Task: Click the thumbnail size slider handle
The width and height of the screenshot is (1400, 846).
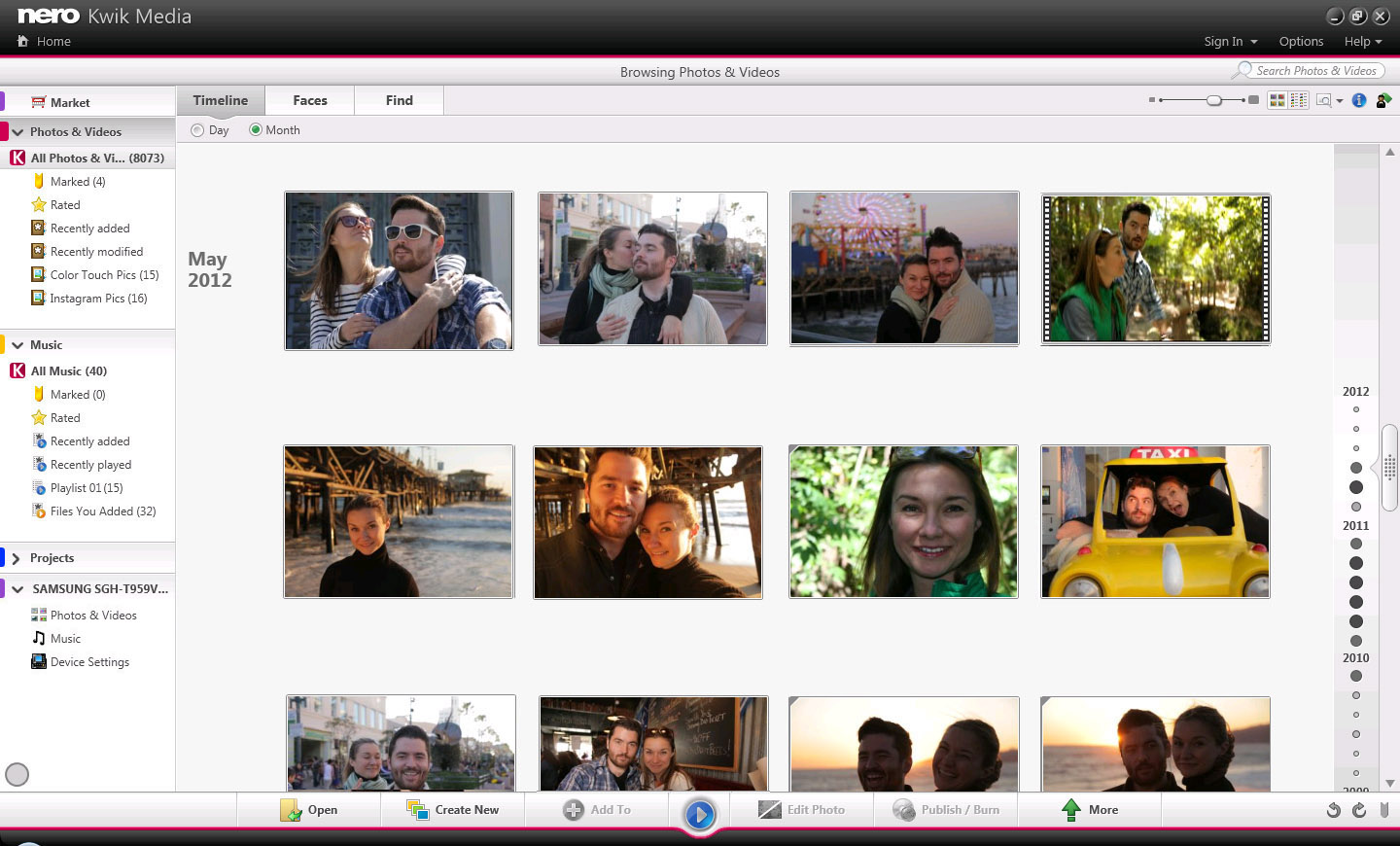Action: [1214, 100]
